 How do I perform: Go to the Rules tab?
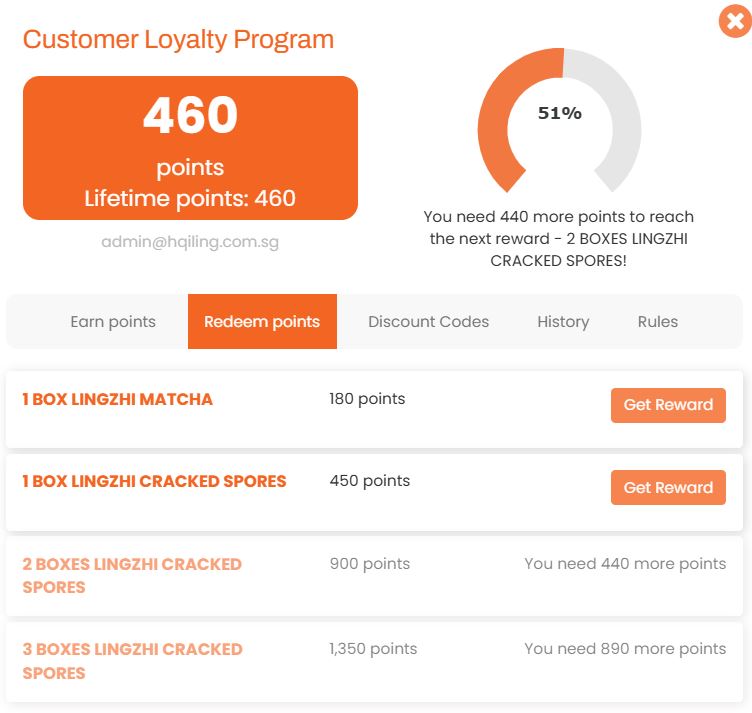658,322
